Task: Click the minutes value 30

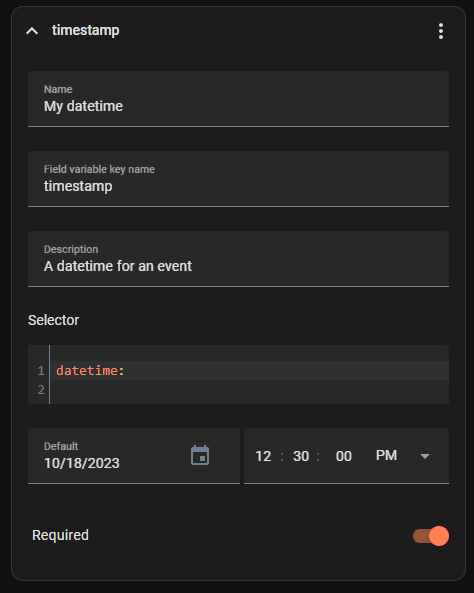Action: click(301, 456)
